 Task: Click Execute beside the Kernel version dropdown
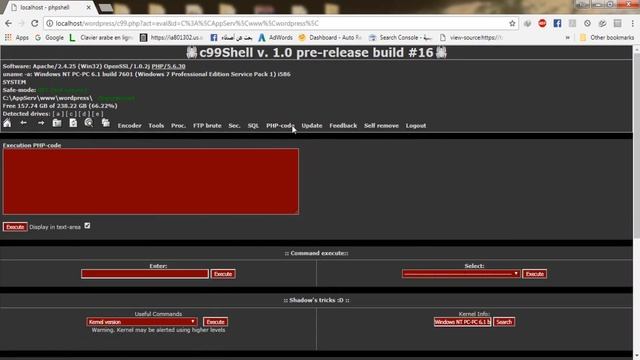tap(215, 322)
